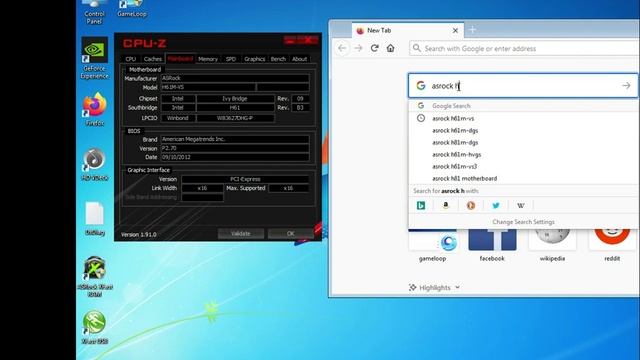Click the BIOS Date 09/10/2012 field
640x360 pixels.
point(235,157)
